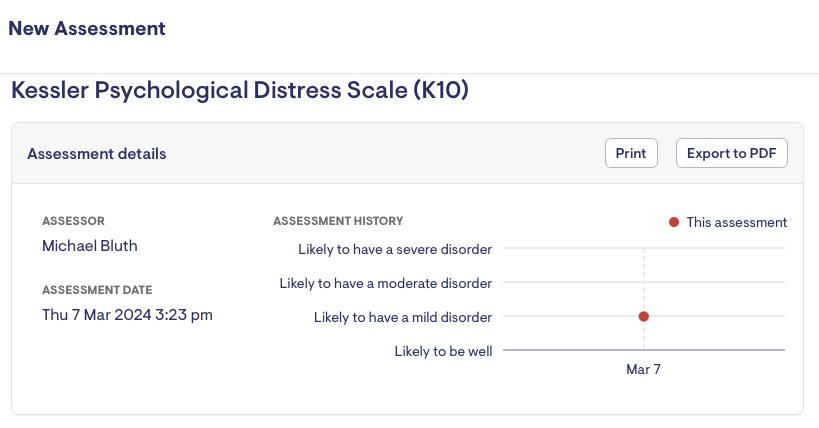Click the assessment date Thu 7 Mar 2024

(127, 315)
